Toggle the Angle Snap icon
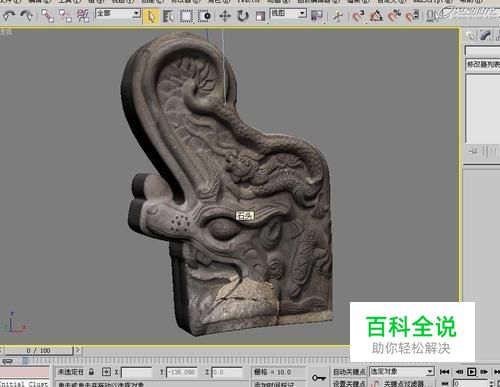 point(376,16)
